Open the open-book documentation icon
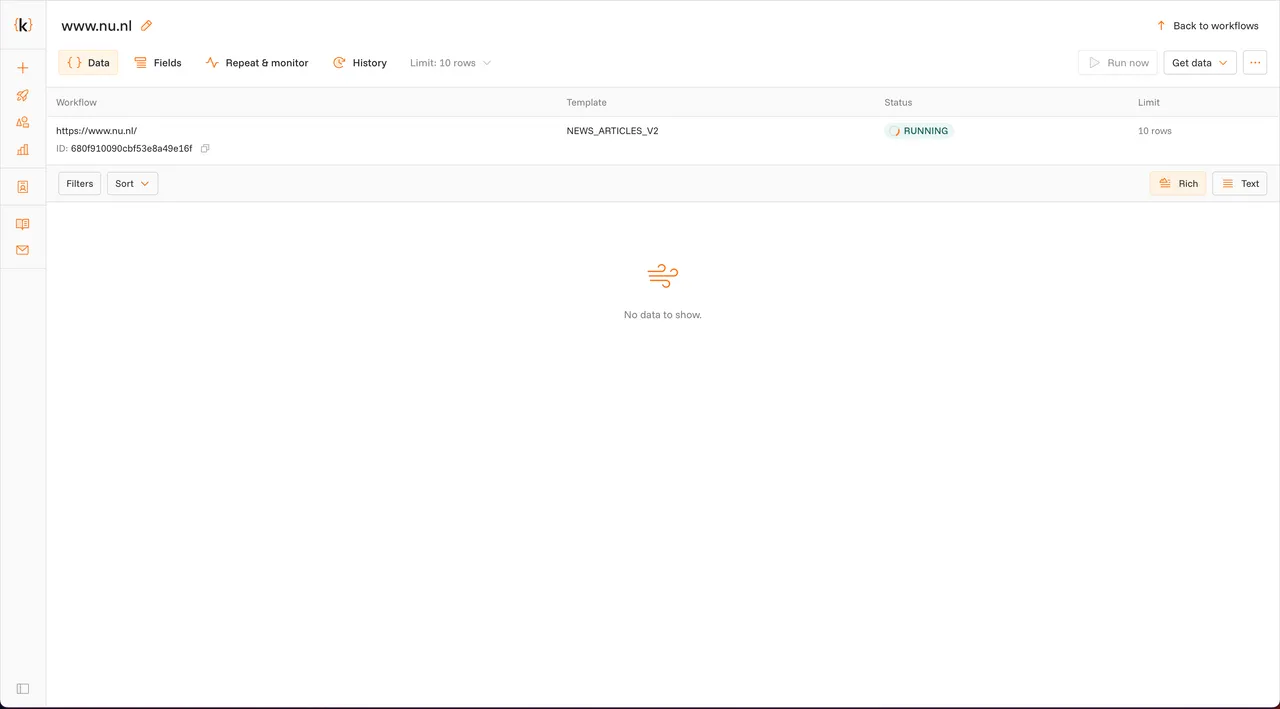Image resolution: width=1280 pixels, height=709 pixels. pos(23,224)
